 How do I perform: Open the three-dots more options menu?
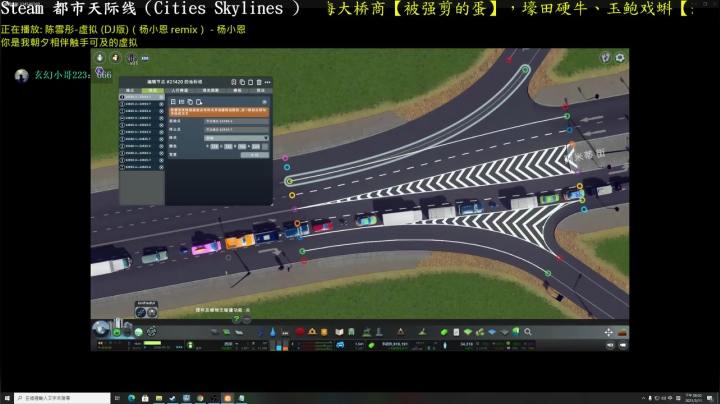pos(268,82)
